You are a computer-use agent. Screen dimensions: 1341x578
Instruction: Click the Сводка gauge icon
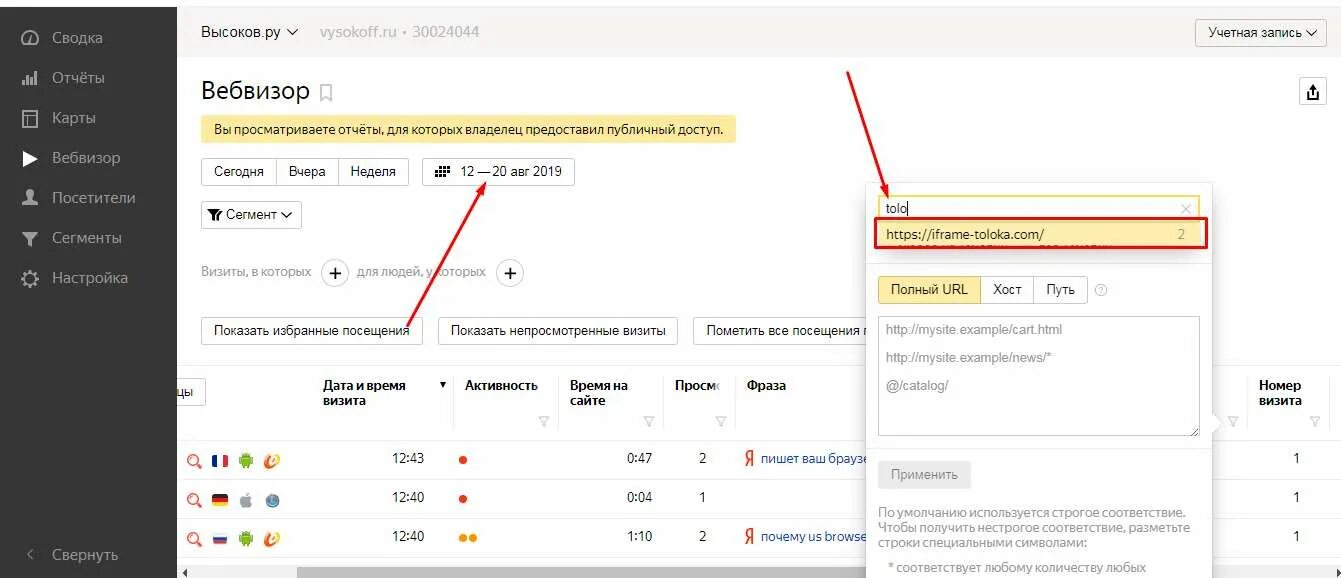30,38
